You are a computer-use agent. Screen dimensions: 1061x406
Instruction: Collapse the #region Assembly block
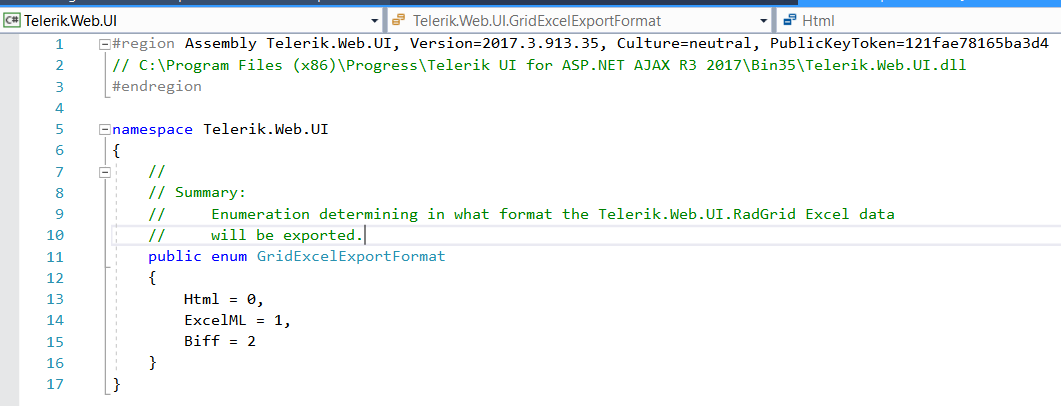coord(105,44)
